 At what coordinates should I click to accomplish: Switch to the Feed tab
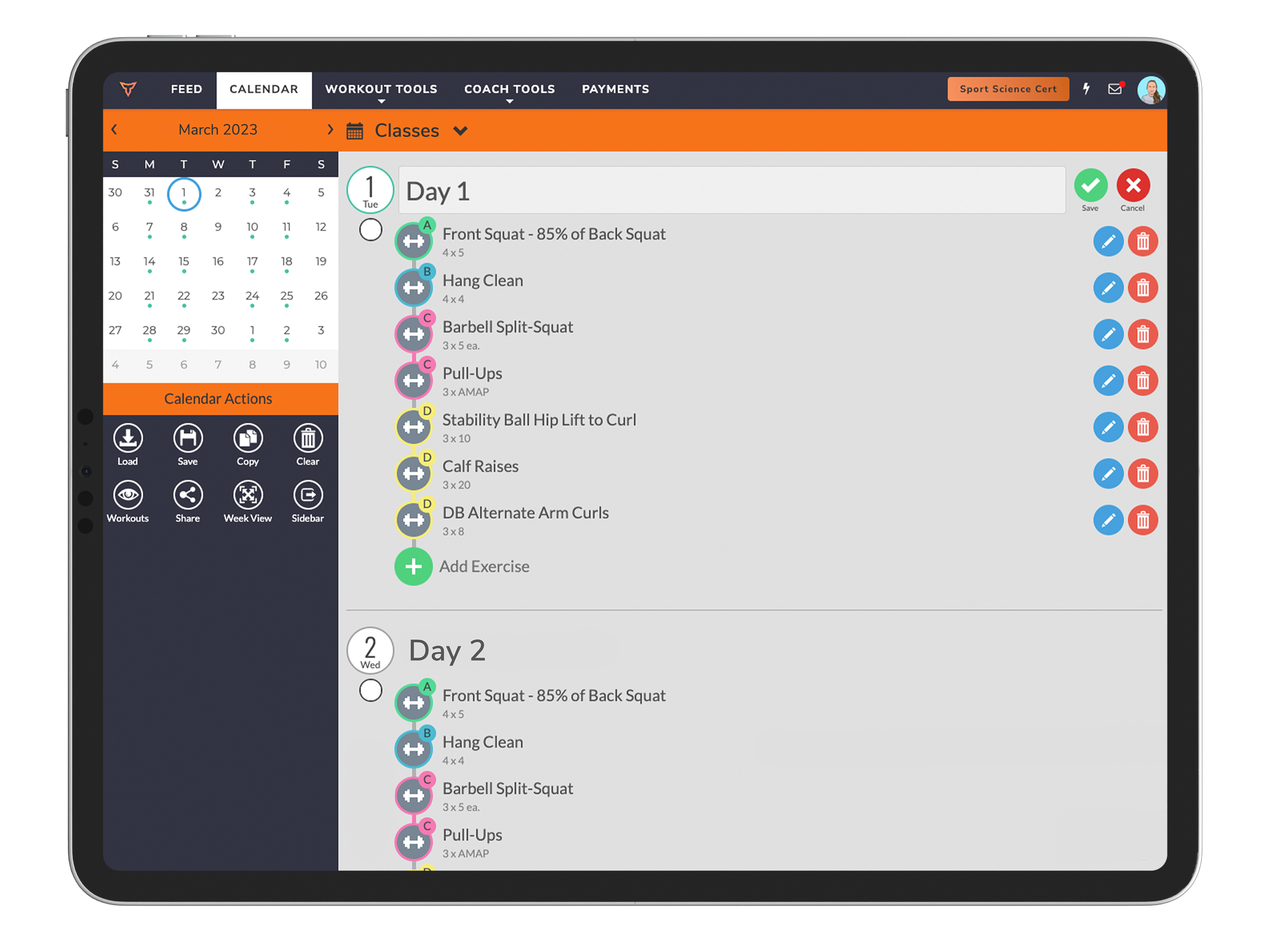tap(185, 89)
